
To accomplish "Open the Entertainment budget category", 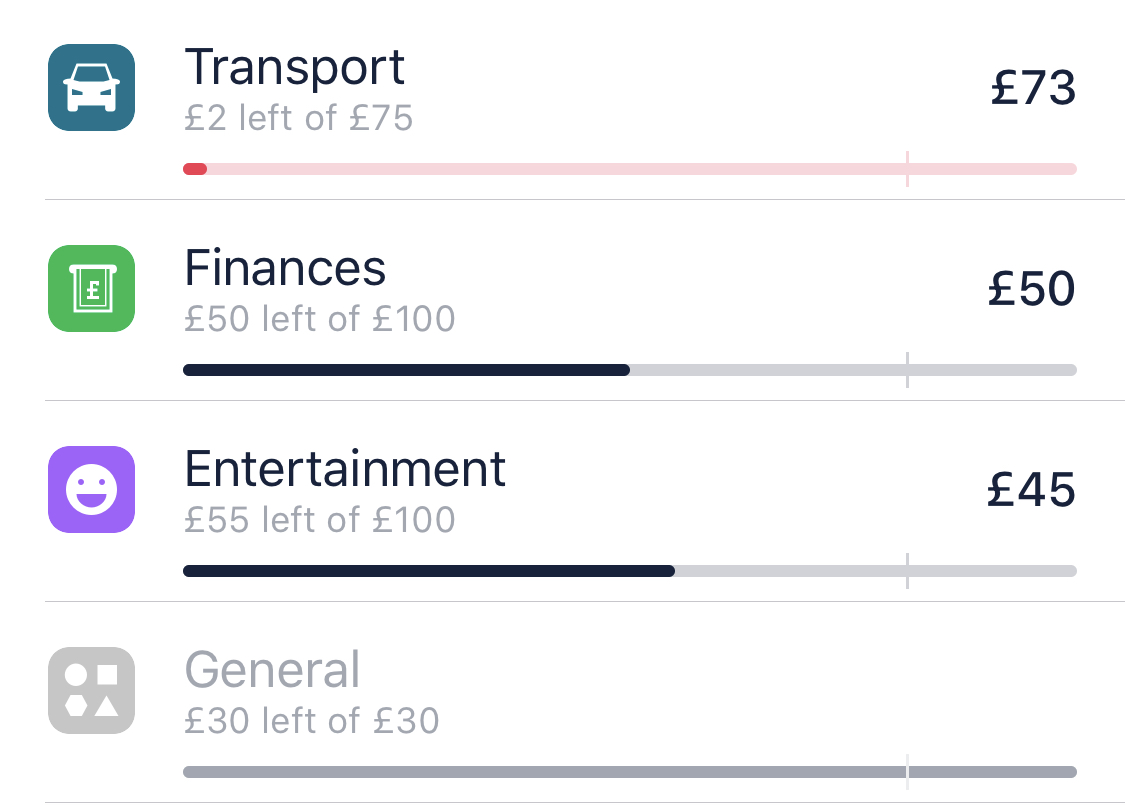I will coord(345,469).
